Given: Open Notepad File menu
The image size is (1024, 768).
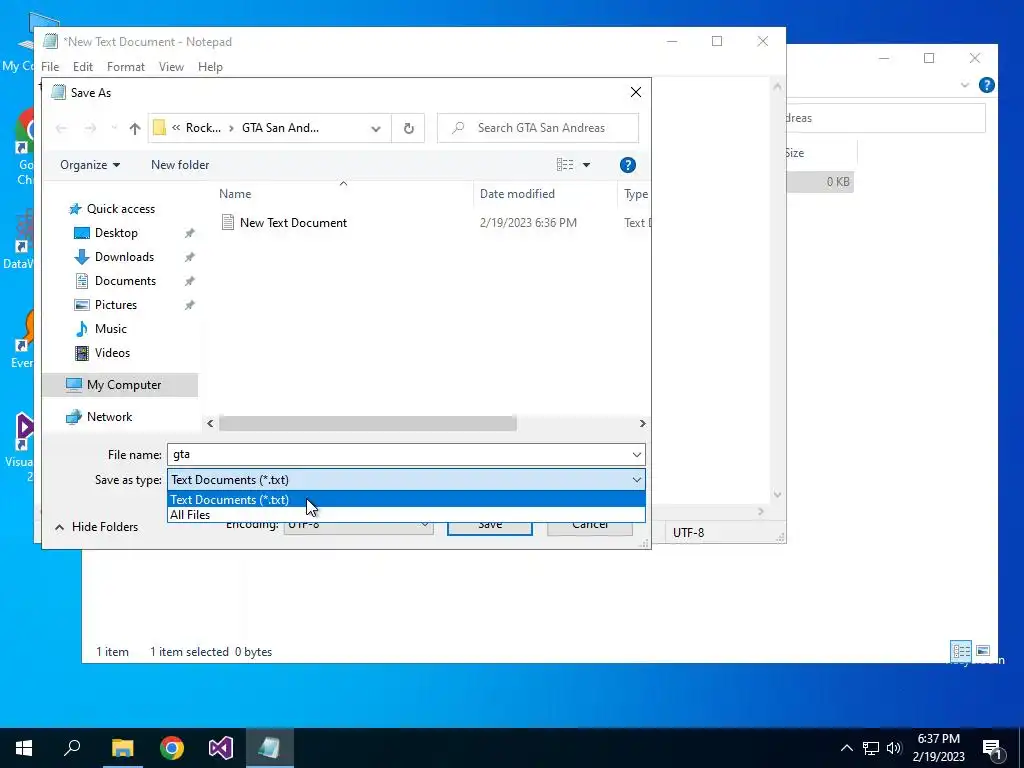Looking at the screenshot, I should [50, 67].
